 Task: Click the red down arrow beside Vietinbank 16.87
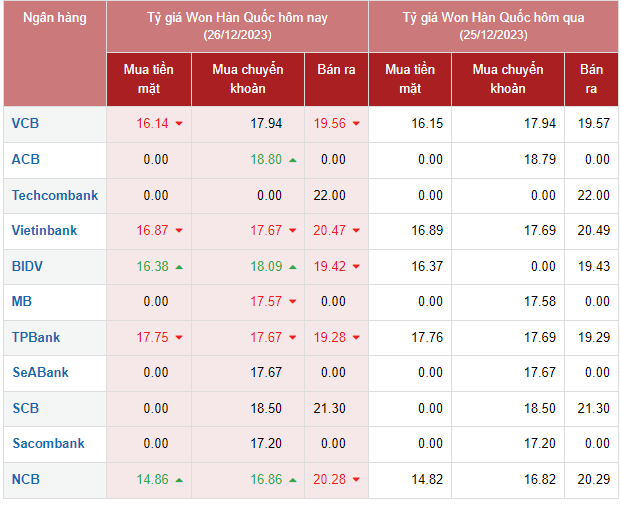point(179,231)
